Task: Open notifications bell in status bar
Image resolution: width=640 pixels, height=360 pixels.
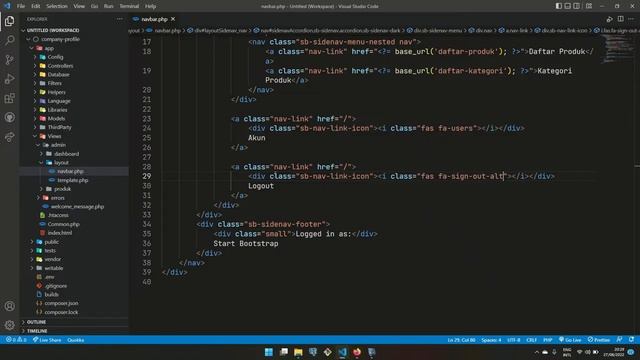Action: (x=631, y=340)
